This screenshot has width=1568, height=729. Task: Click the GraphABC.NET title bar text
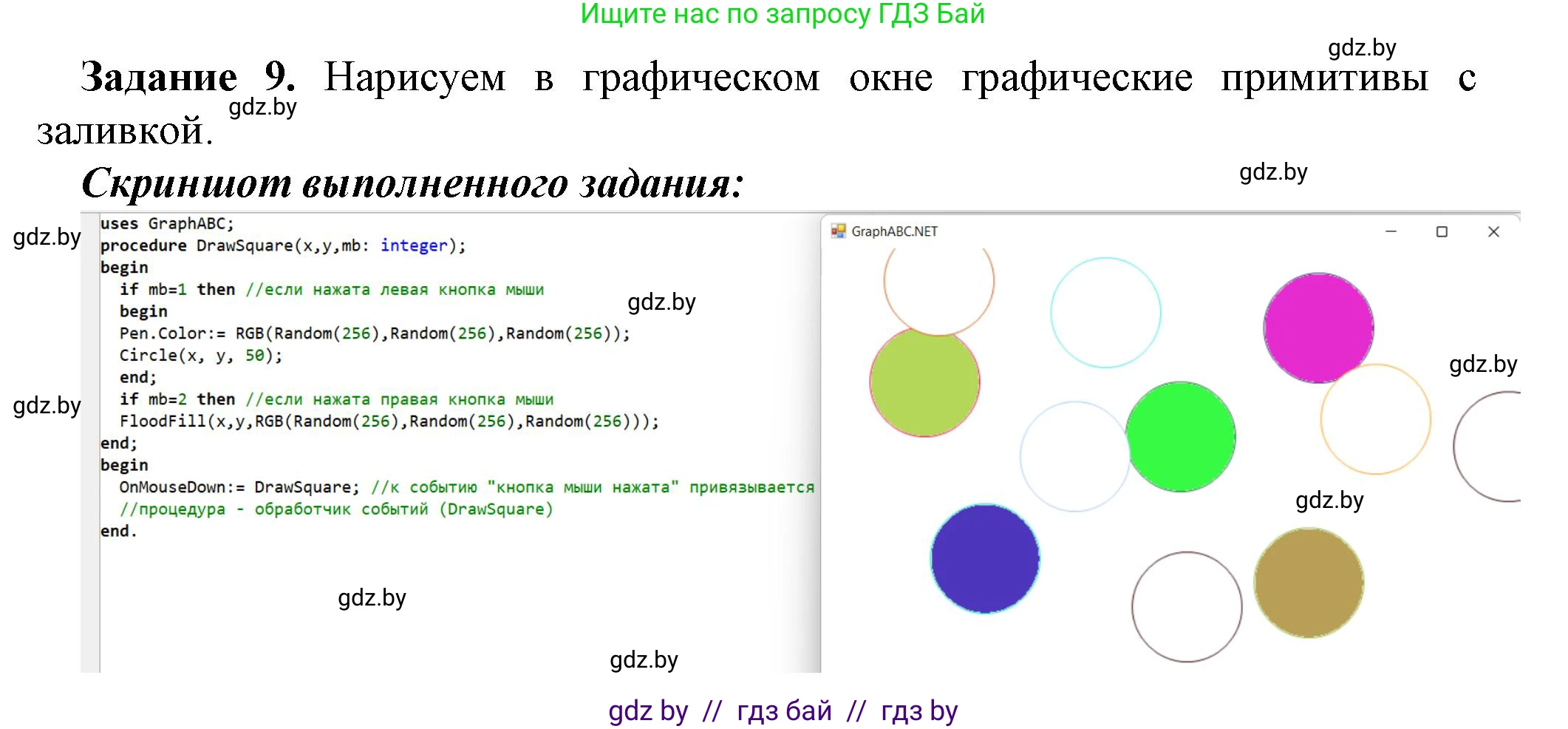(894, 231)
